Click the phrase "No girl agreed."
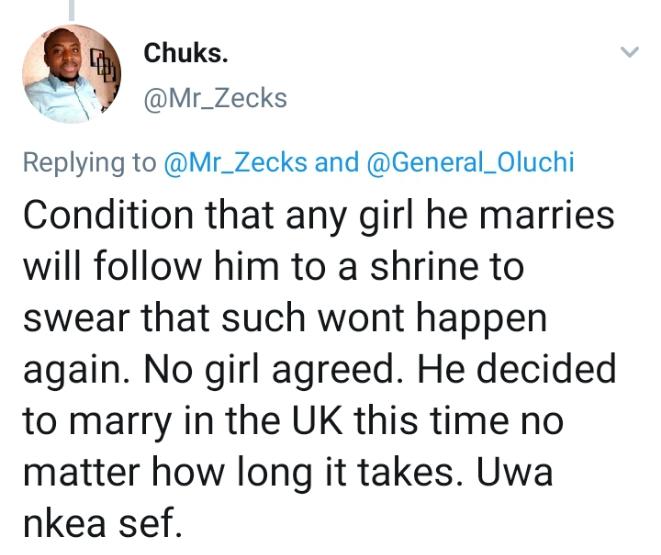Screen dimensions: 661x555 [247, 371]
